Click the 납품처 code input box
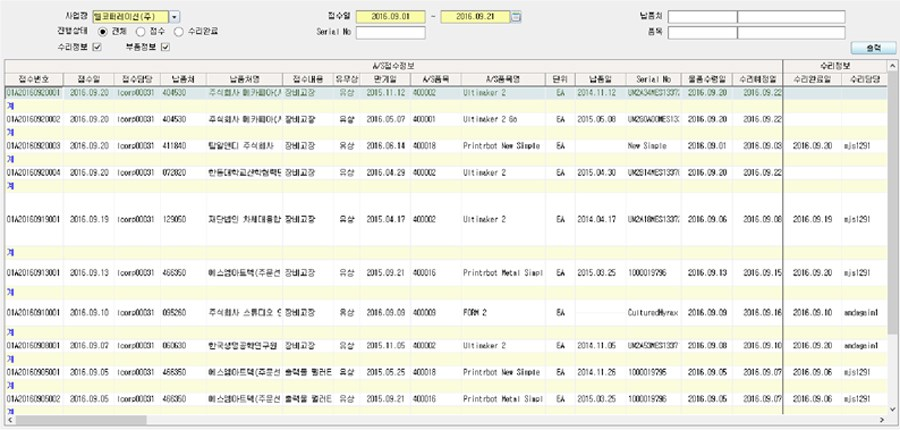Screen dimensions: 900x430 703,17
